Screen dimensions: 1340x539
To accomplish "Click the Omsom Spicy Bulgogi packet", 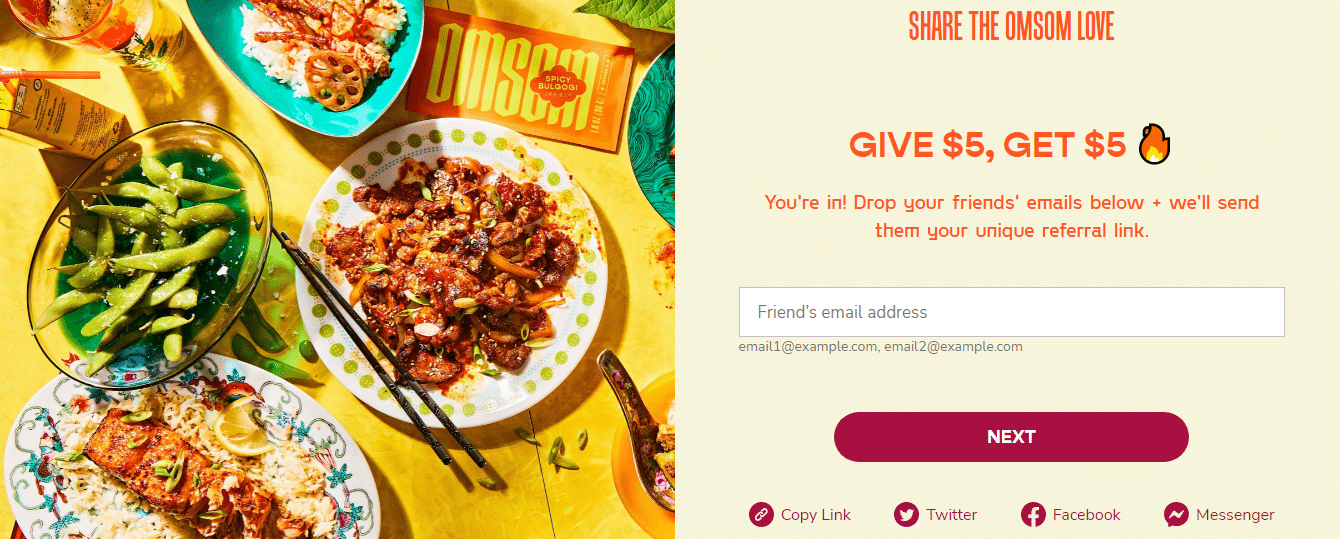I will pyautogui.click(x=520, y=80).
